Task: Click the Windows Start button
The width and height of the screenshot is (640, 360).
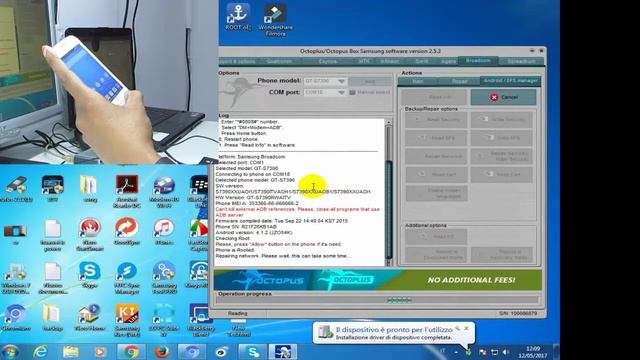Action: 10,351
